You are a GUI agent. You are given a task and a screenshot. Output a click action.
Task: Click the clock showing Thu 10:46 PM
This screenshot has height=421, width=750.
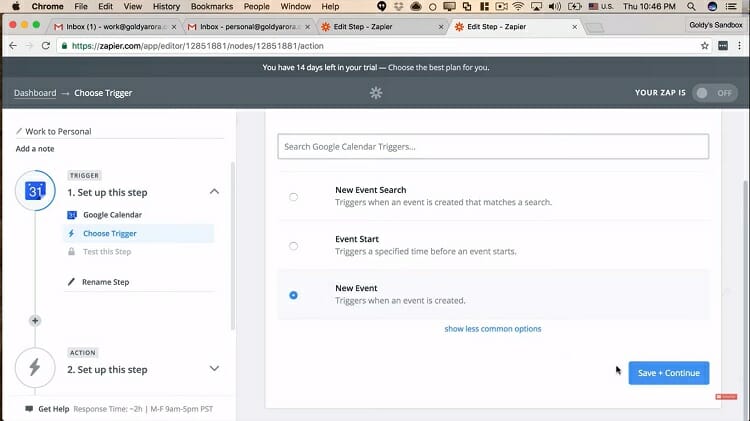tap(649, 7)
